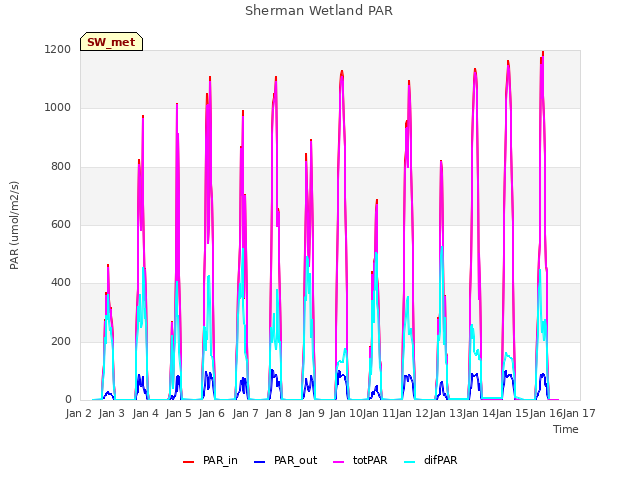Viewport: 640px width, 480px height.
Task: Toggle the difPAR legend entry
Action: coord(431,461)
